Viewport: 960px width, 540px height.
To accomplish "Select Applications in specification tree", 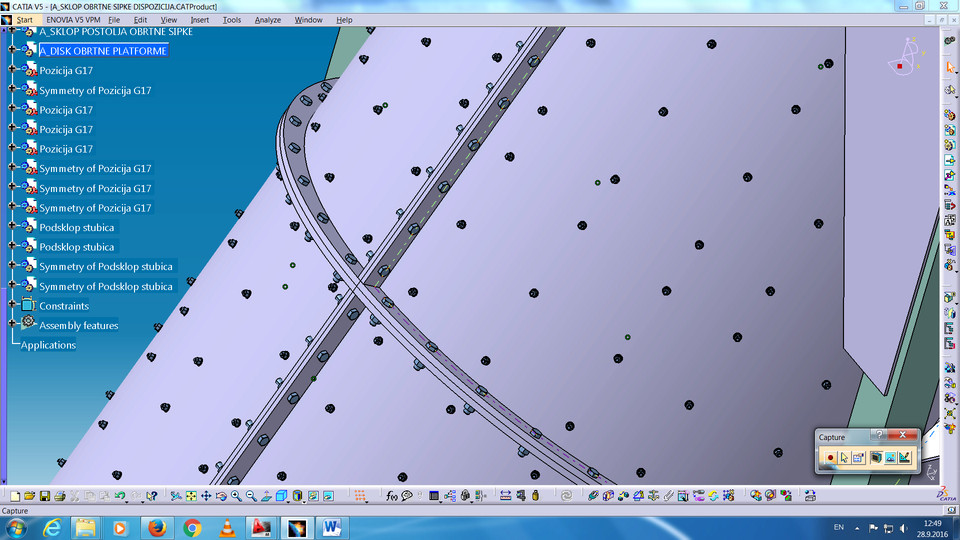I will [48, 345].
